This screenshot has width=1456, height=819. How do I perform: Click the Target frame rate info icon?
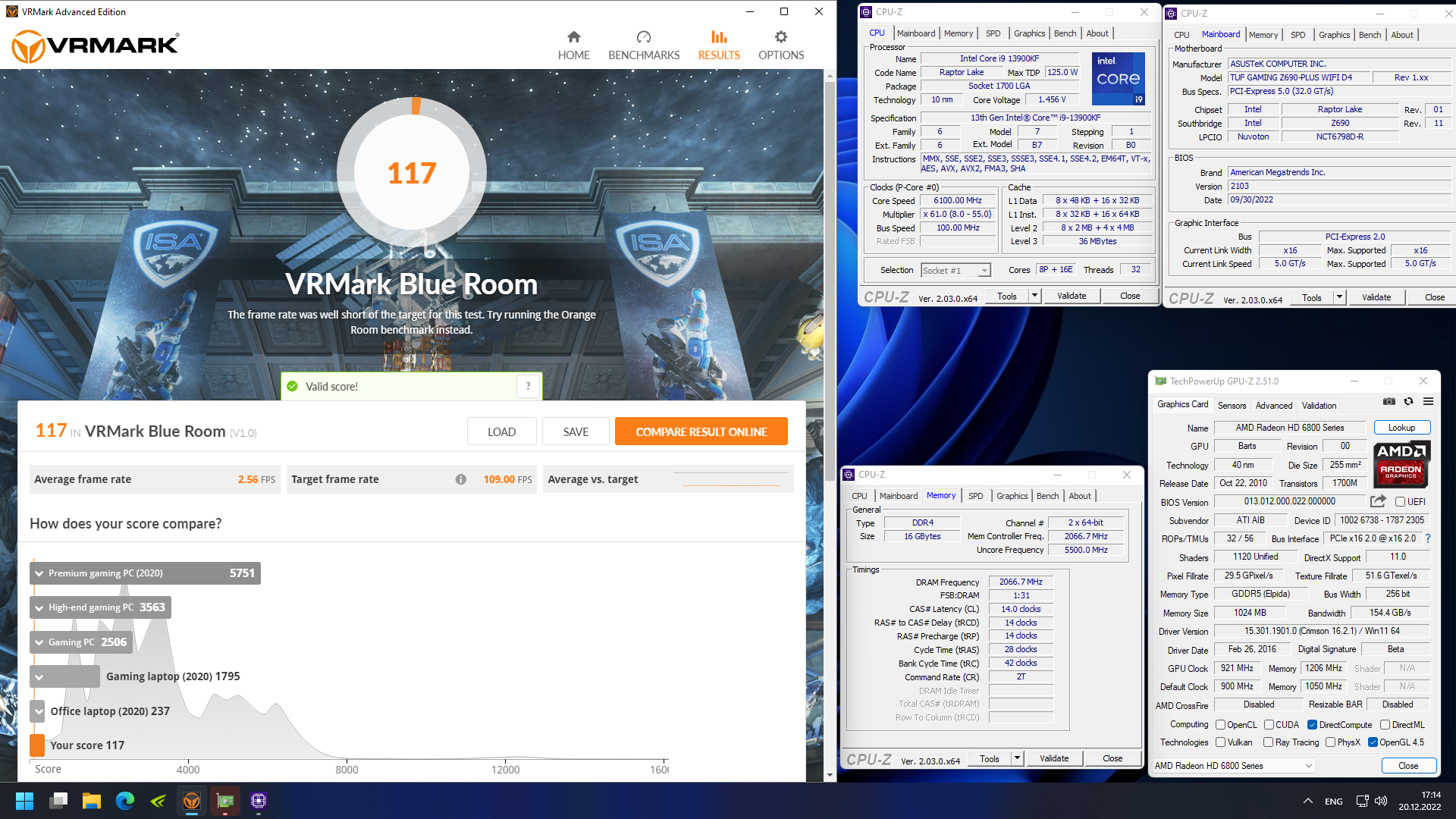460,479
